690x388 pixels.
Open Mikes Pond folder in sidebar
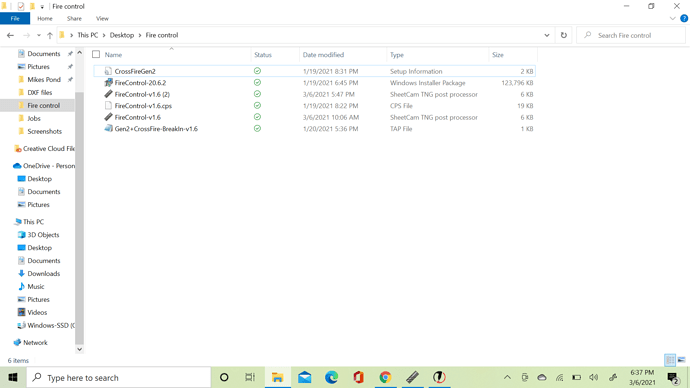pyautogui.click(x=44, y=80)
